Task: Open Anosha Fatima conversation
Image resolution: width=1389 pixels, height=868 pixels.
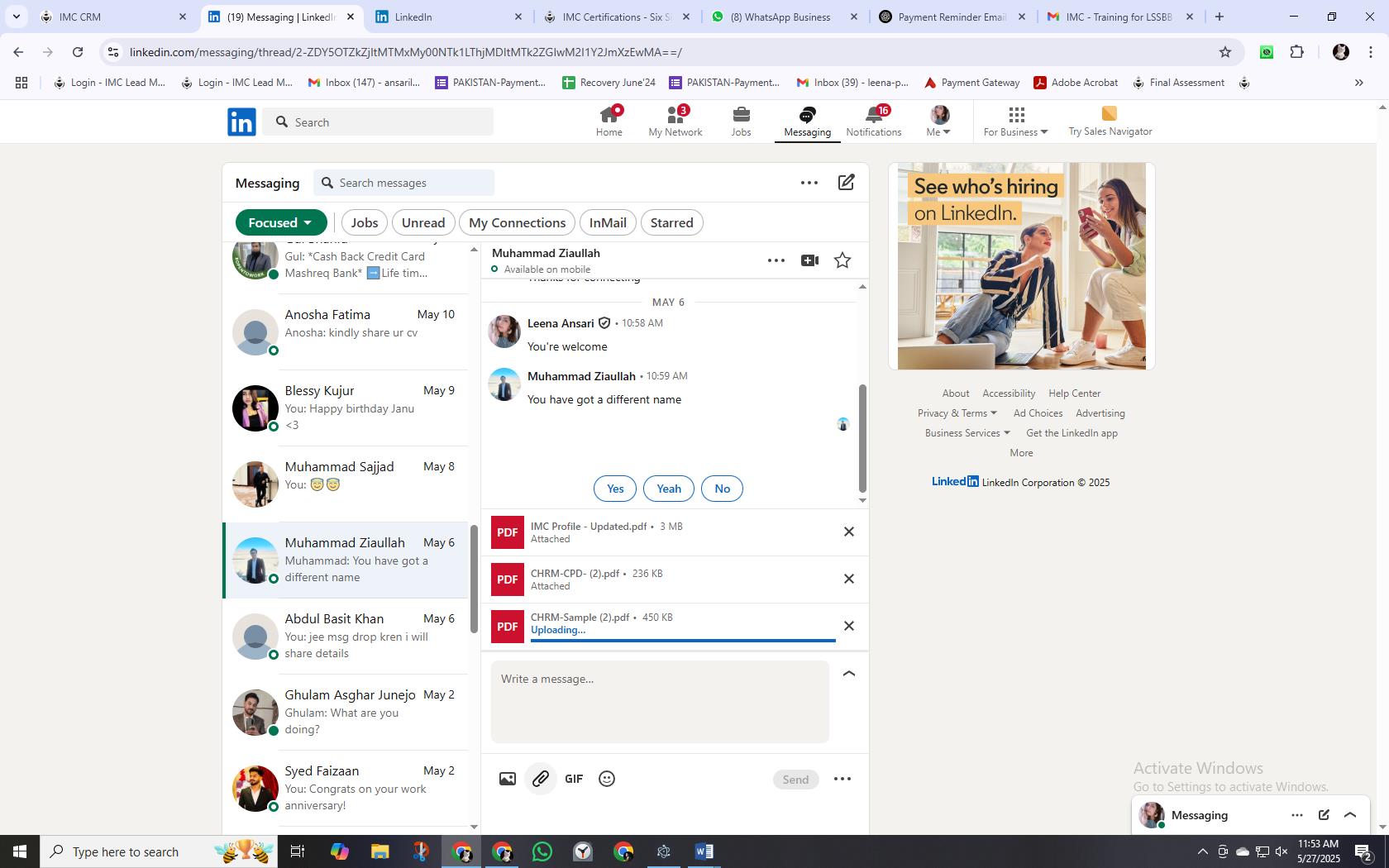Action: click(346, 332)
